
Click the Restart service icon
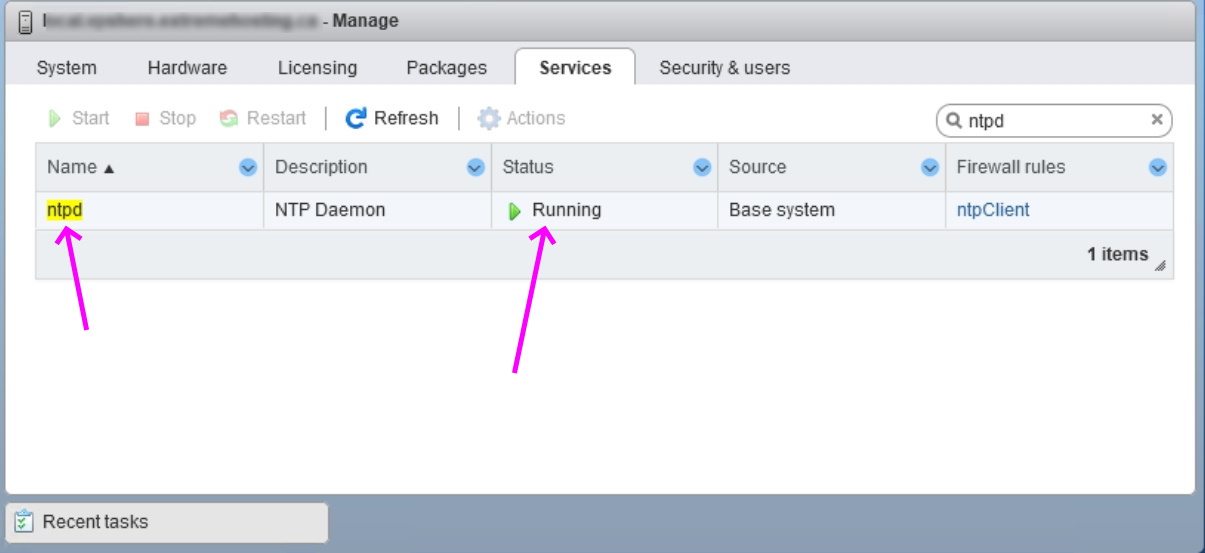pos(229,119)
